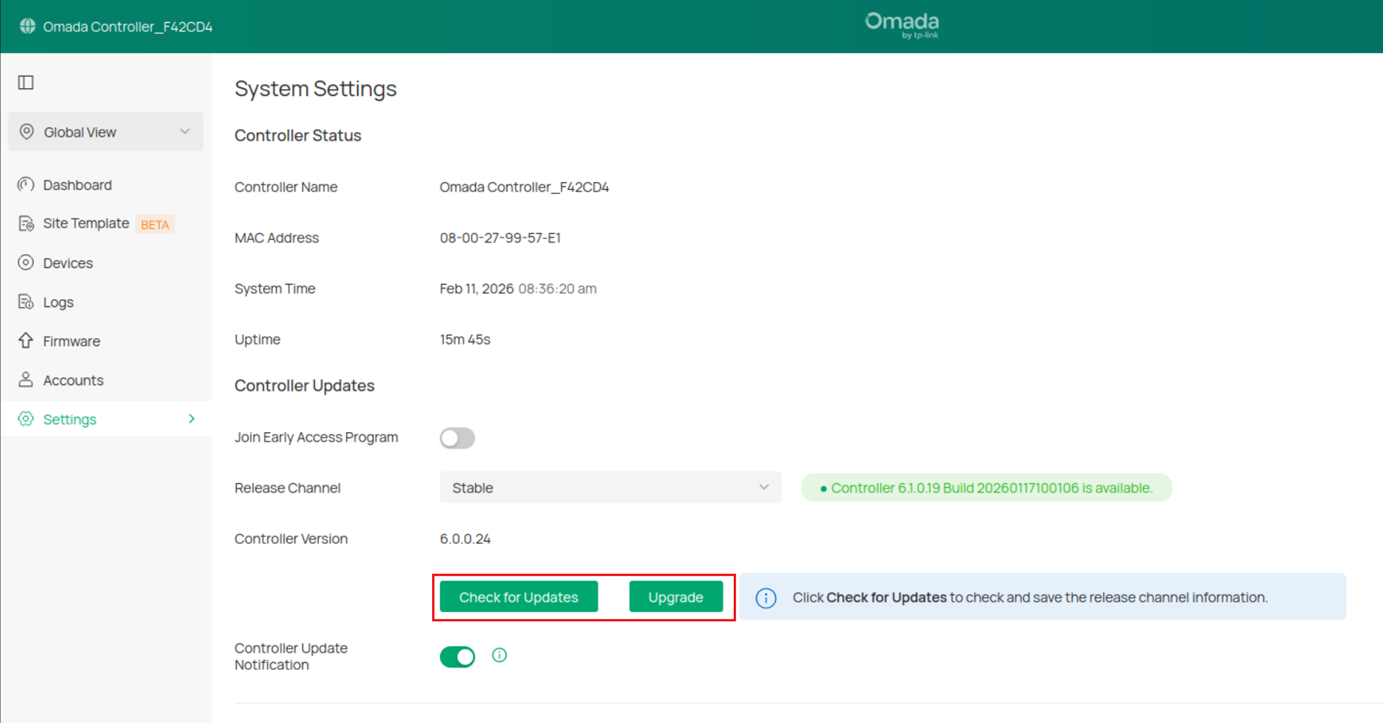Collapse the sidebar using the panel icon
The height and width of the screenshot is (723, 1383).
click(x=26, y=82)
